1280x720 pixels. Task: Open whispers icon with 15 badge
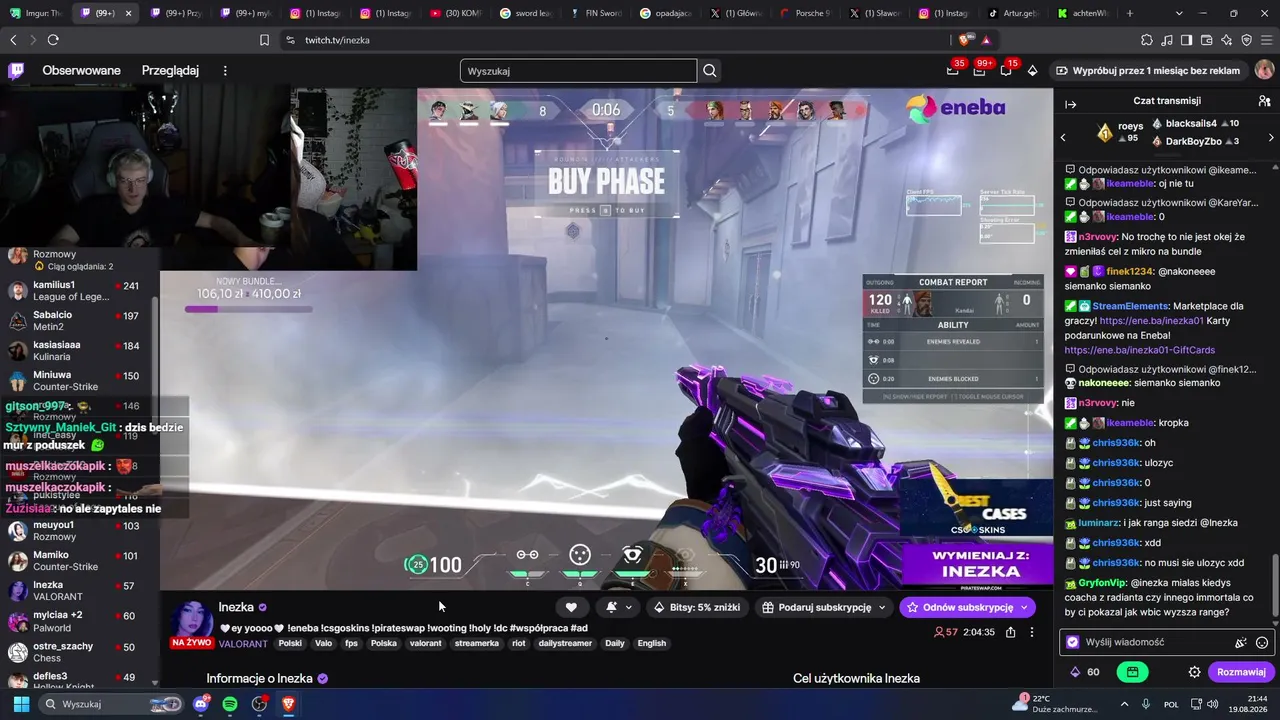point(1006,70)
